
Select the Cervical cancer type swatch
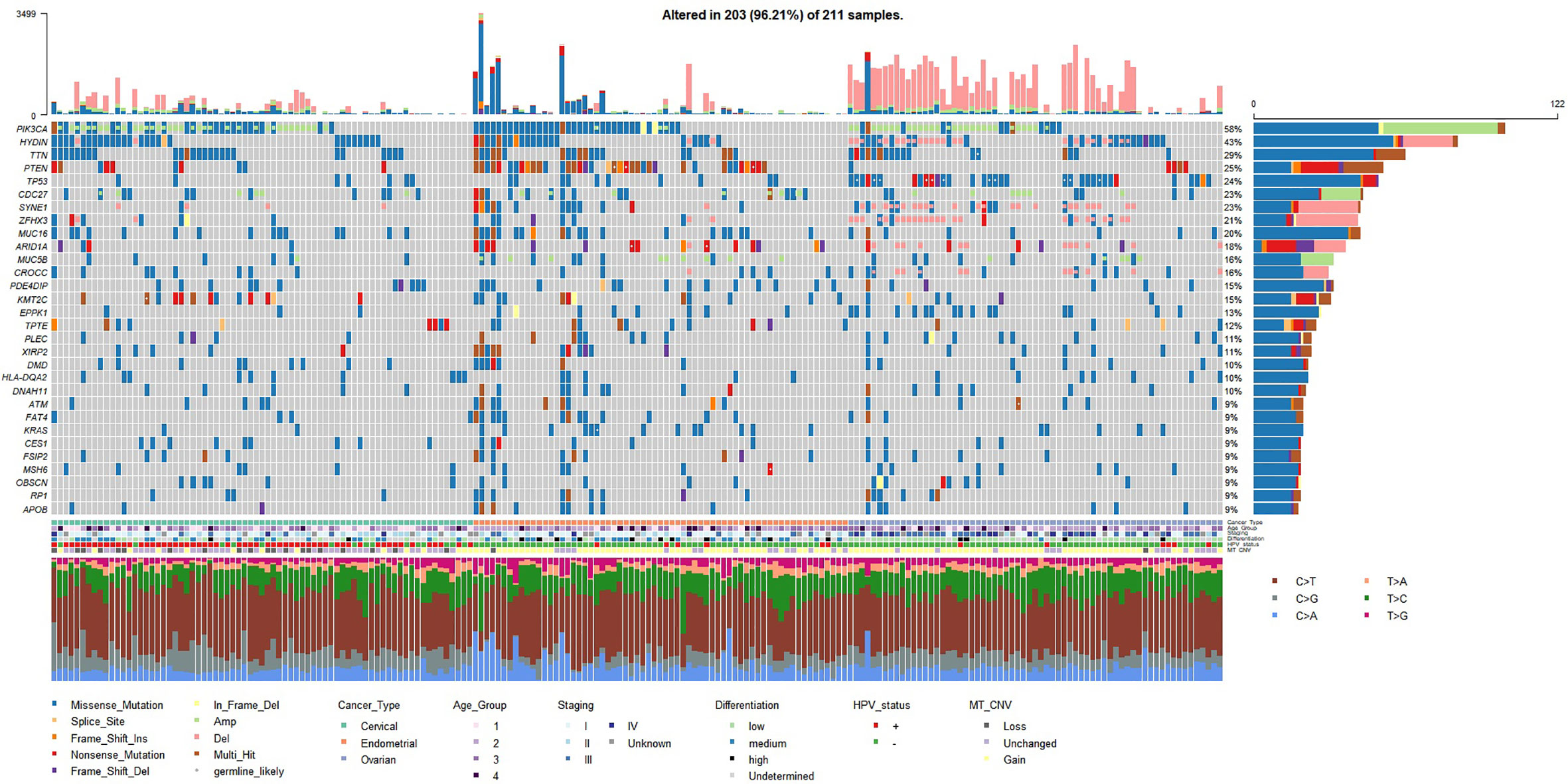pos(344,725)
